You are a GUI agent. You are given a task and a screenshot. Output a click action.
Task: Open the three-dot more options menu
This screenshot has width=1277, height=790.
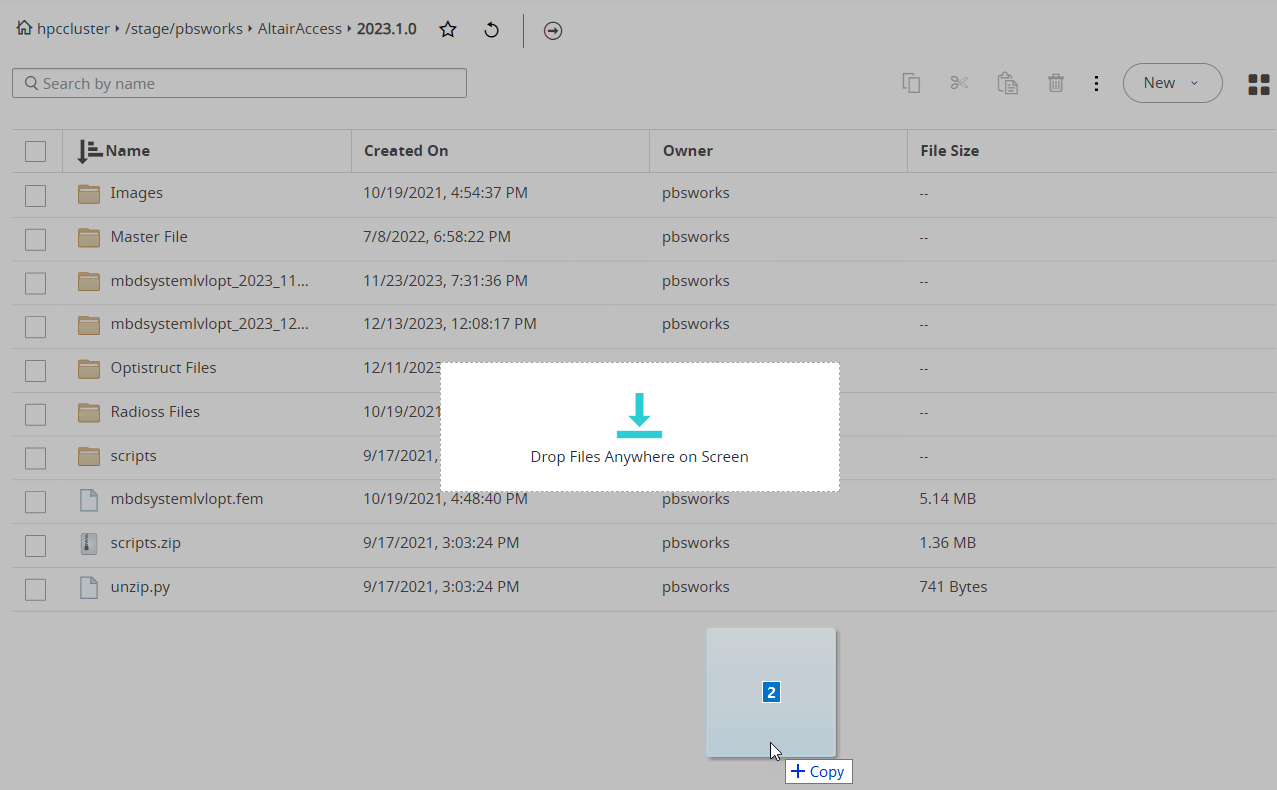pyautogui.click(x=1097, y=83)
